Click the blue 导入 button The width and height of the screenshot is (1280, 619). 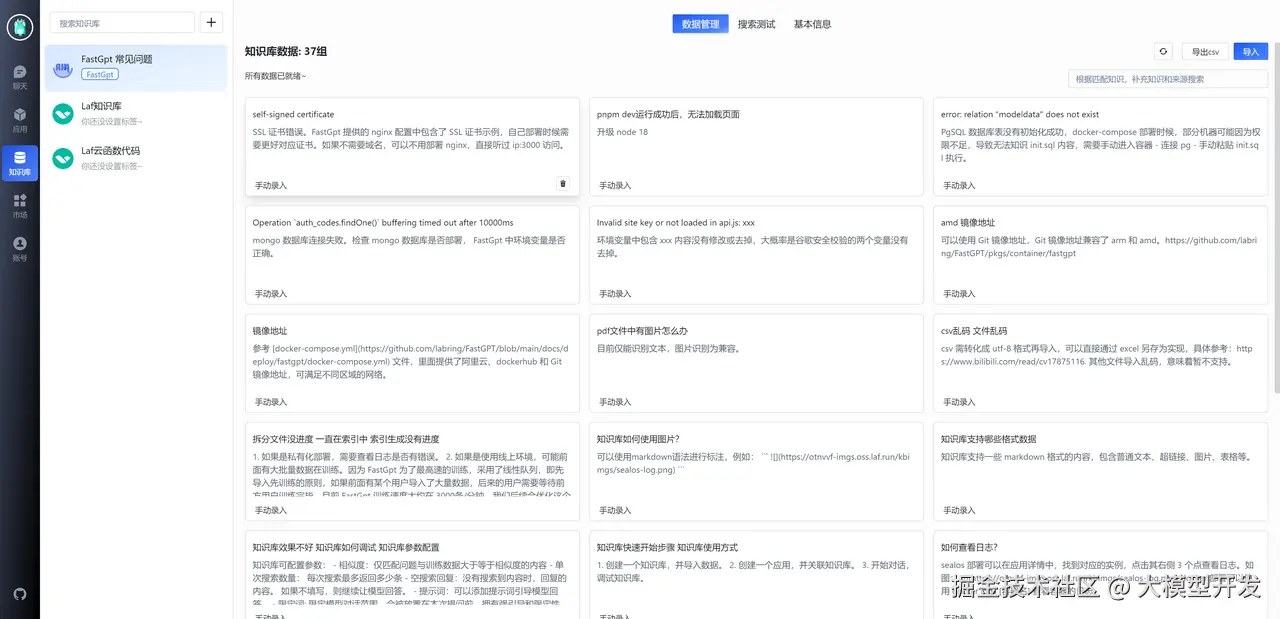[x=1251, y=51]
